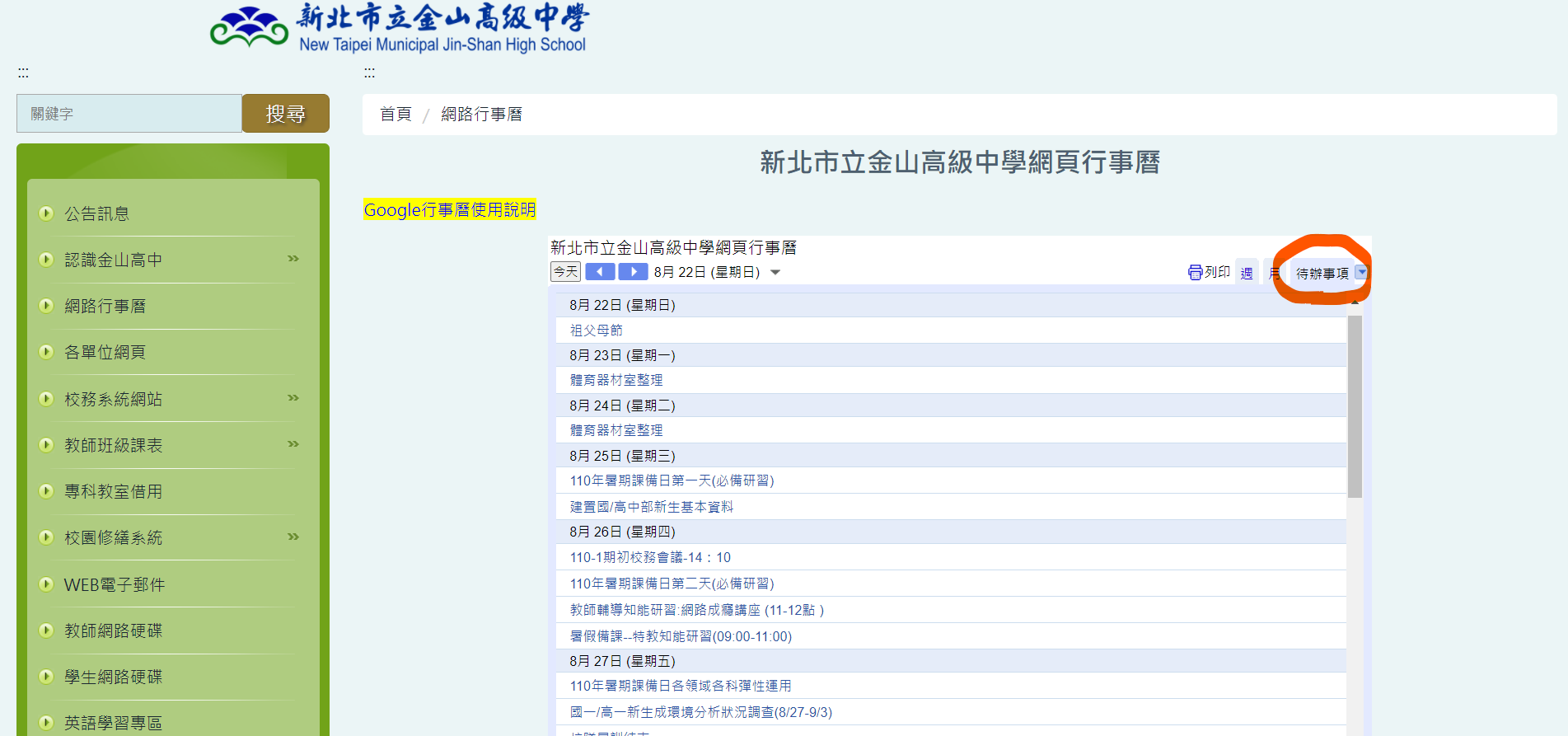Open 暑假備課--特教知能研習 event
The height and width of the screenshot is (736, 1568).
coord(681,636)
